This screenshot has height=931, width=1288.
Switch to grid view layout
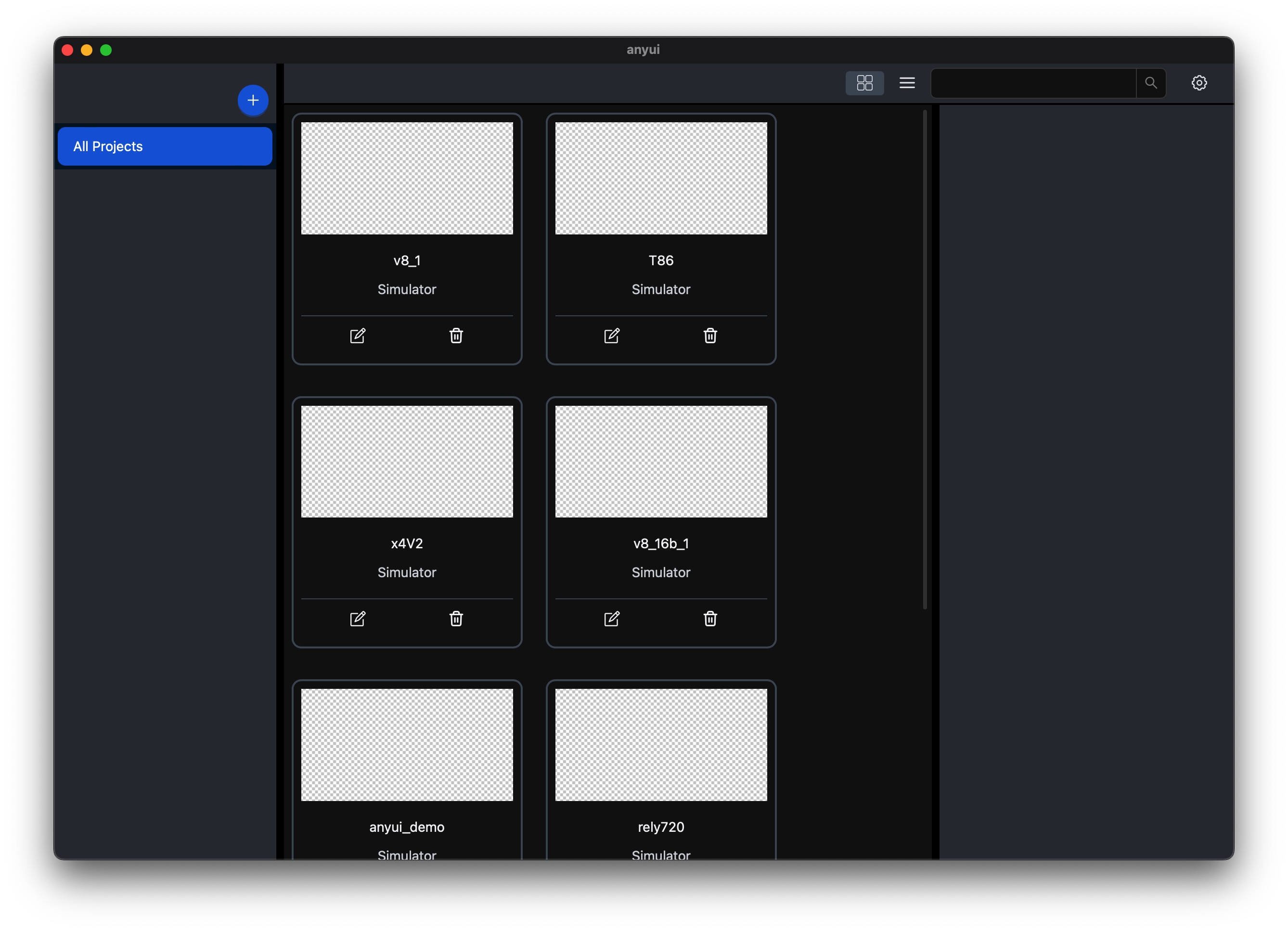point(864,83)
